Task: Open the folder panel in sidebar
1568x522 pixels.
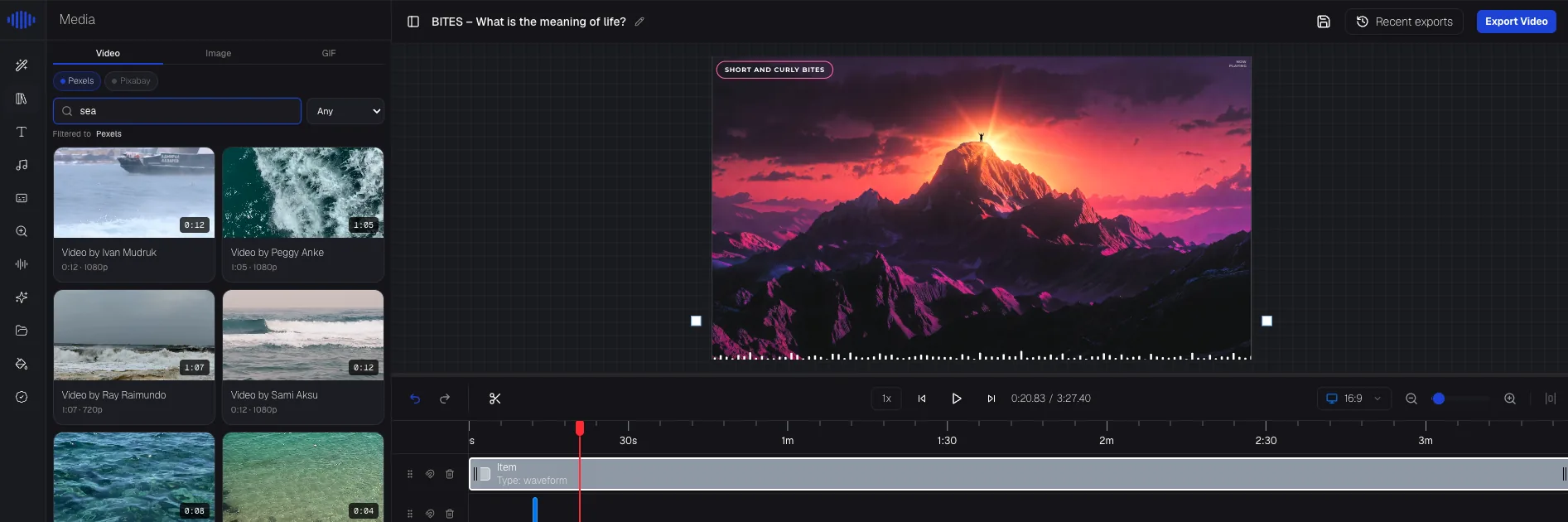Action: coord(22,331)
